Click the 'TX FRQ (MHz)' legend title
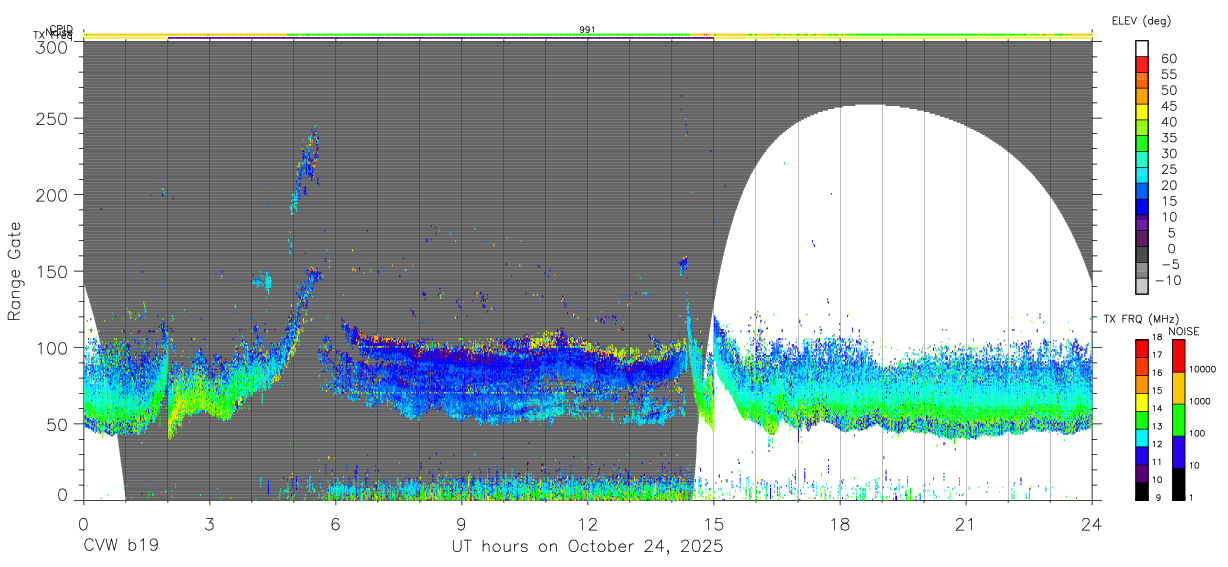Screen dimensions: 1228x567 [1141, 319]
